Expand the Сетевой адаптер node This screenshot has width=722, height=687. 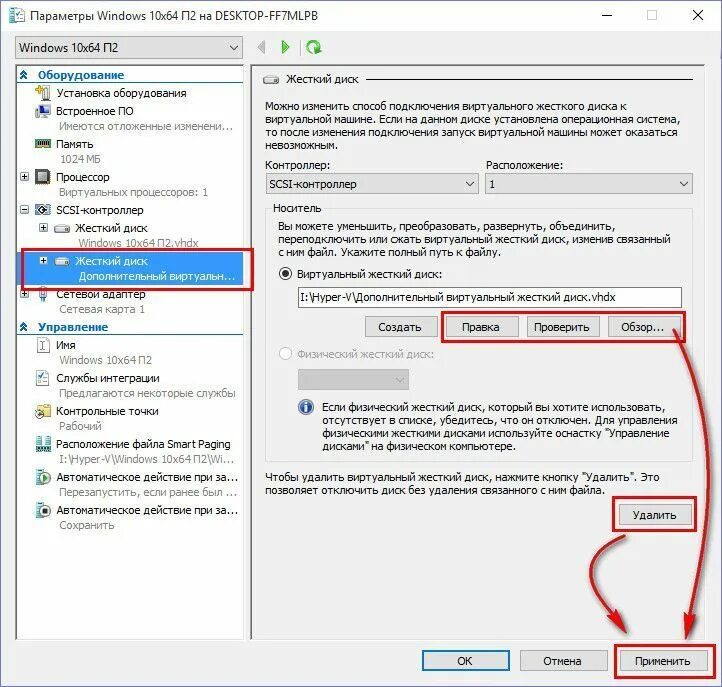[x=25, y=294]
